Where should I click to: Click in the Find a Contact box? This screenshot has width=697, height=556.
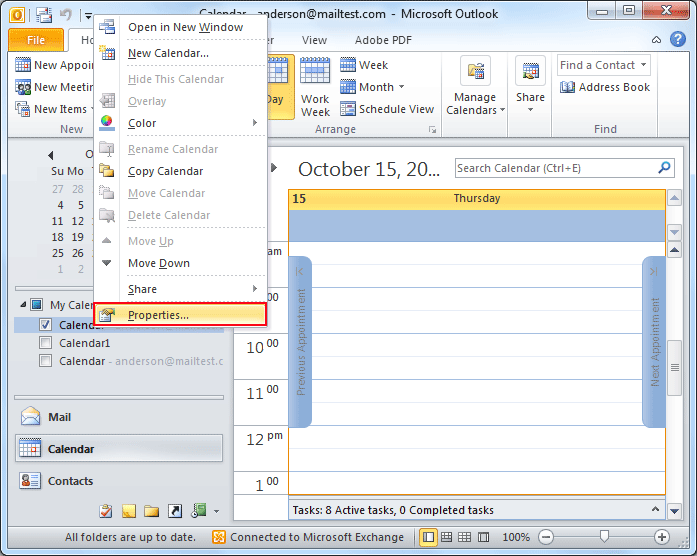click(597, 65)
